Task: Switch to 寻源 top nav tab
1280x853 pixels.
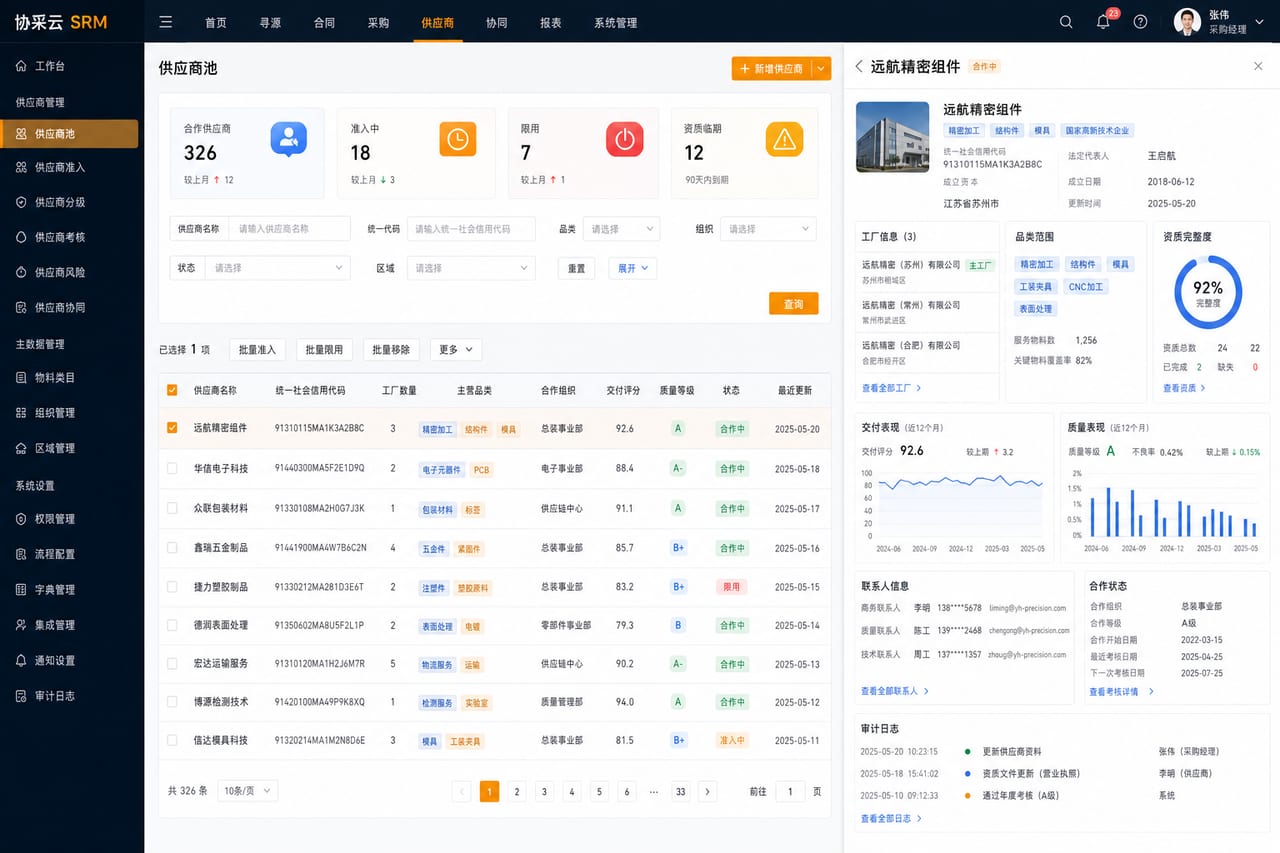Action: pyautogui.click(x=270, y=22)
